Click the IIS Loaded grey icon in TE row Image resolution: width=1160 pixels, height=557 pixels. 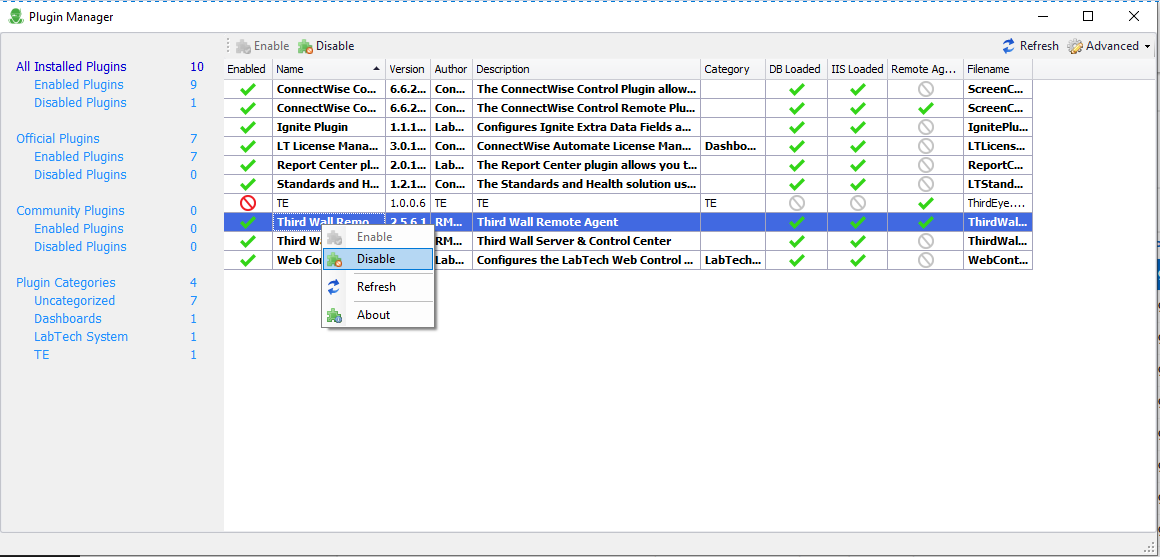[x=857, y=203]
